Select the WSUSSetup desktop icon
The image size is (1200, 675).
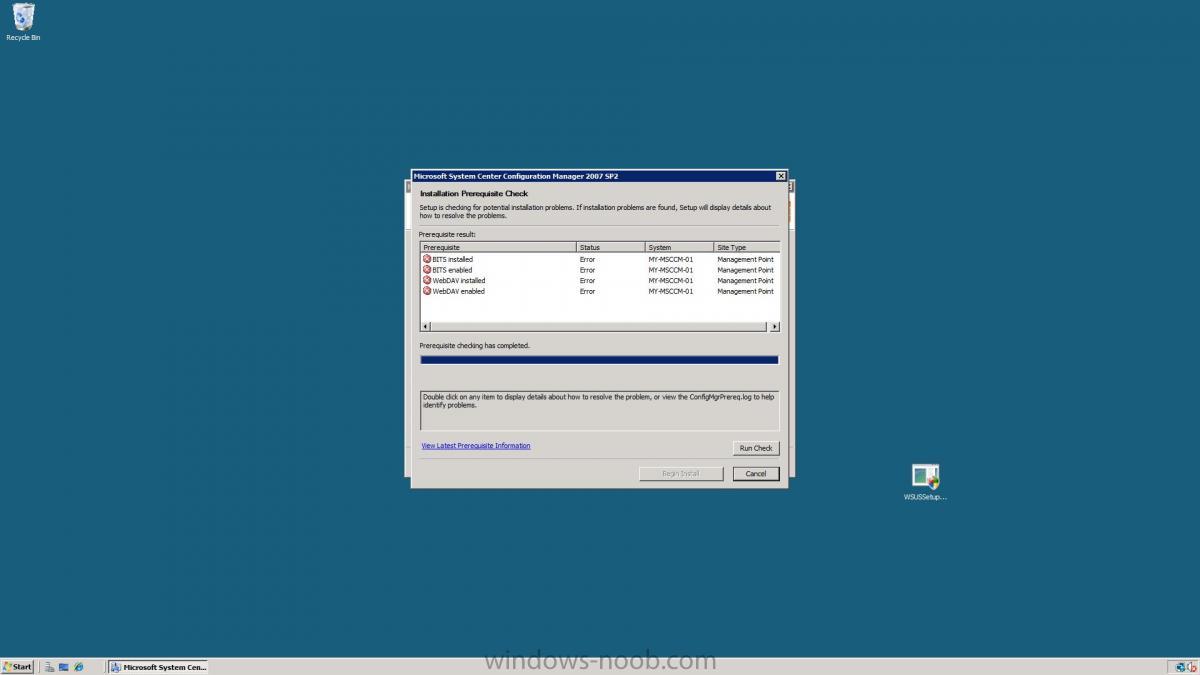pos(925,483)
